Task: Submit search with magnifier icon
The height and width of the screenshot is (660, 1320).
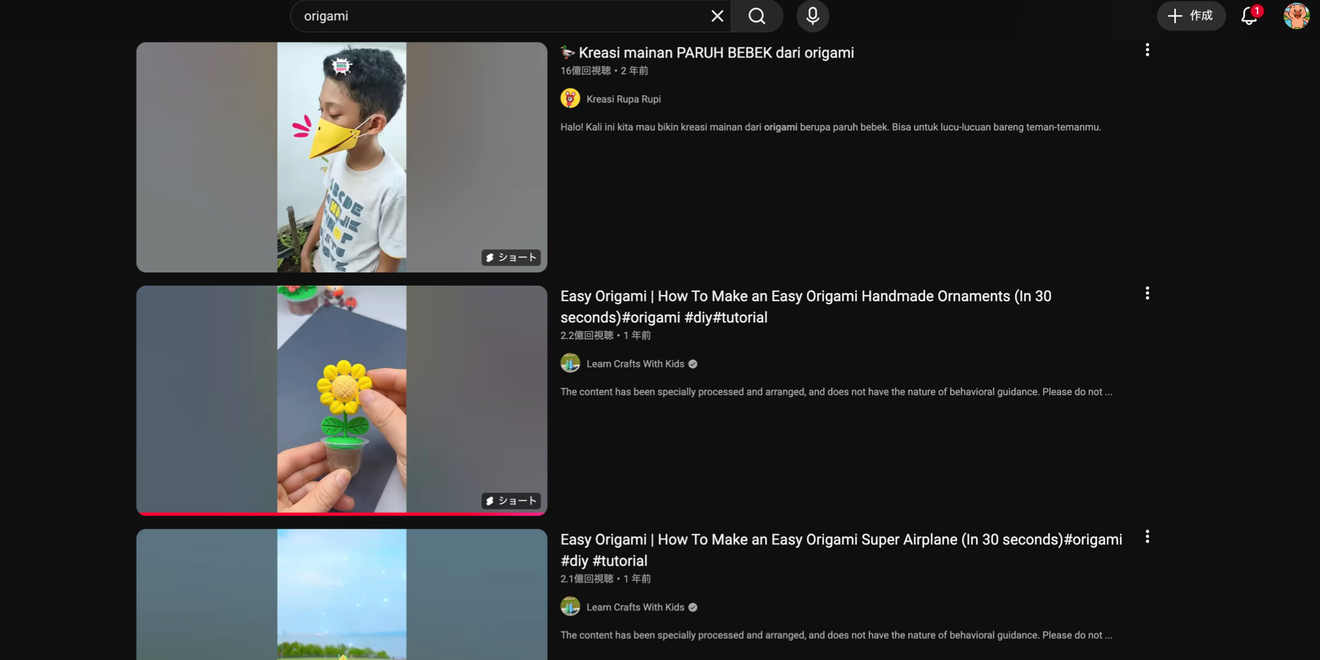Action: (757, 16)
